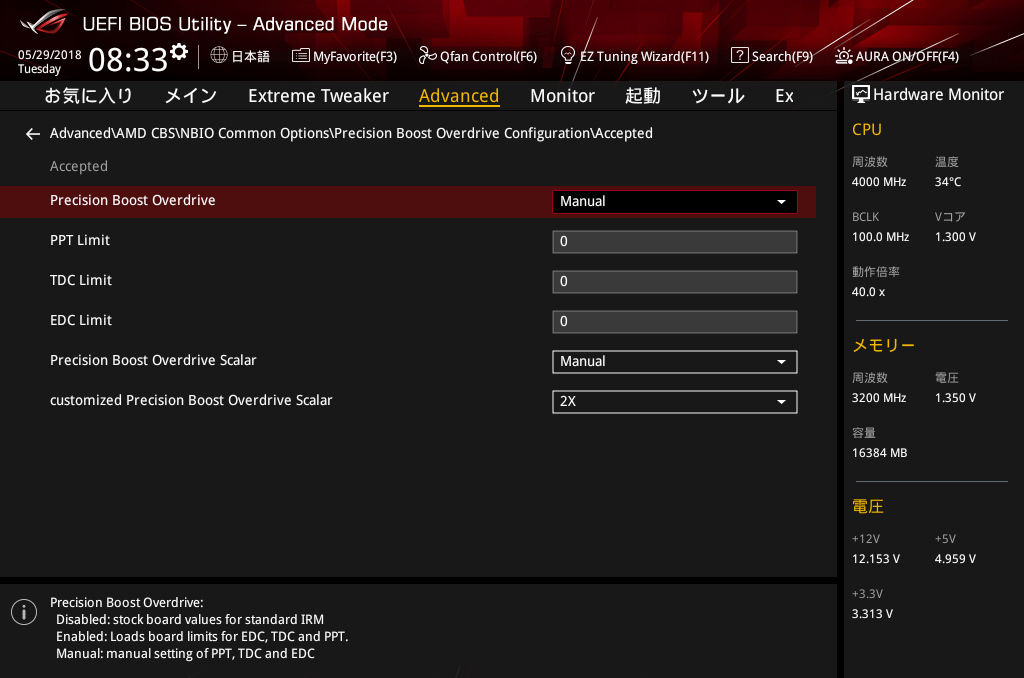Click the memory voltage 1.350 V value
1024x678 pixels.
tap(955, 398)
